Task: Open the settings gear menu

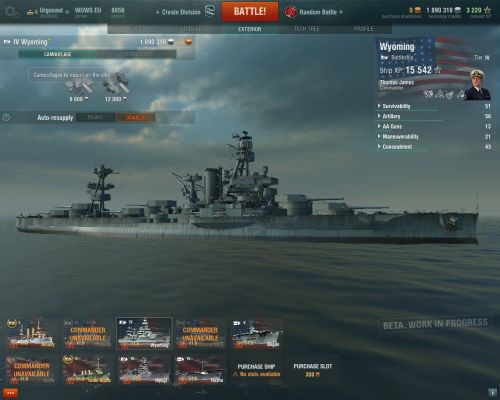Action: (x=12, y=12)
